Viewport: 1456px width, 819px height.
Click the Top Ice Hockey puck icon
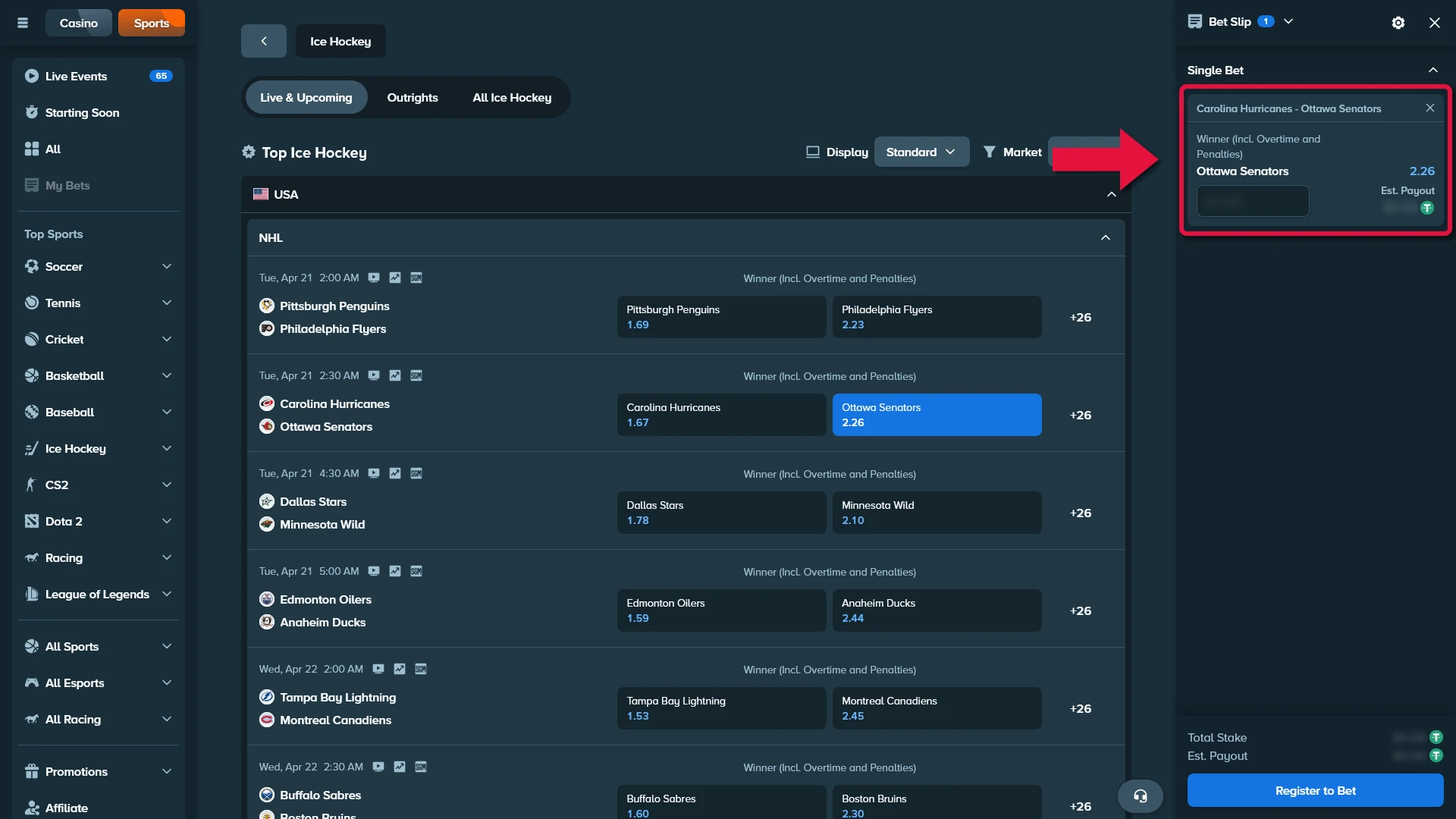point(249,152)
